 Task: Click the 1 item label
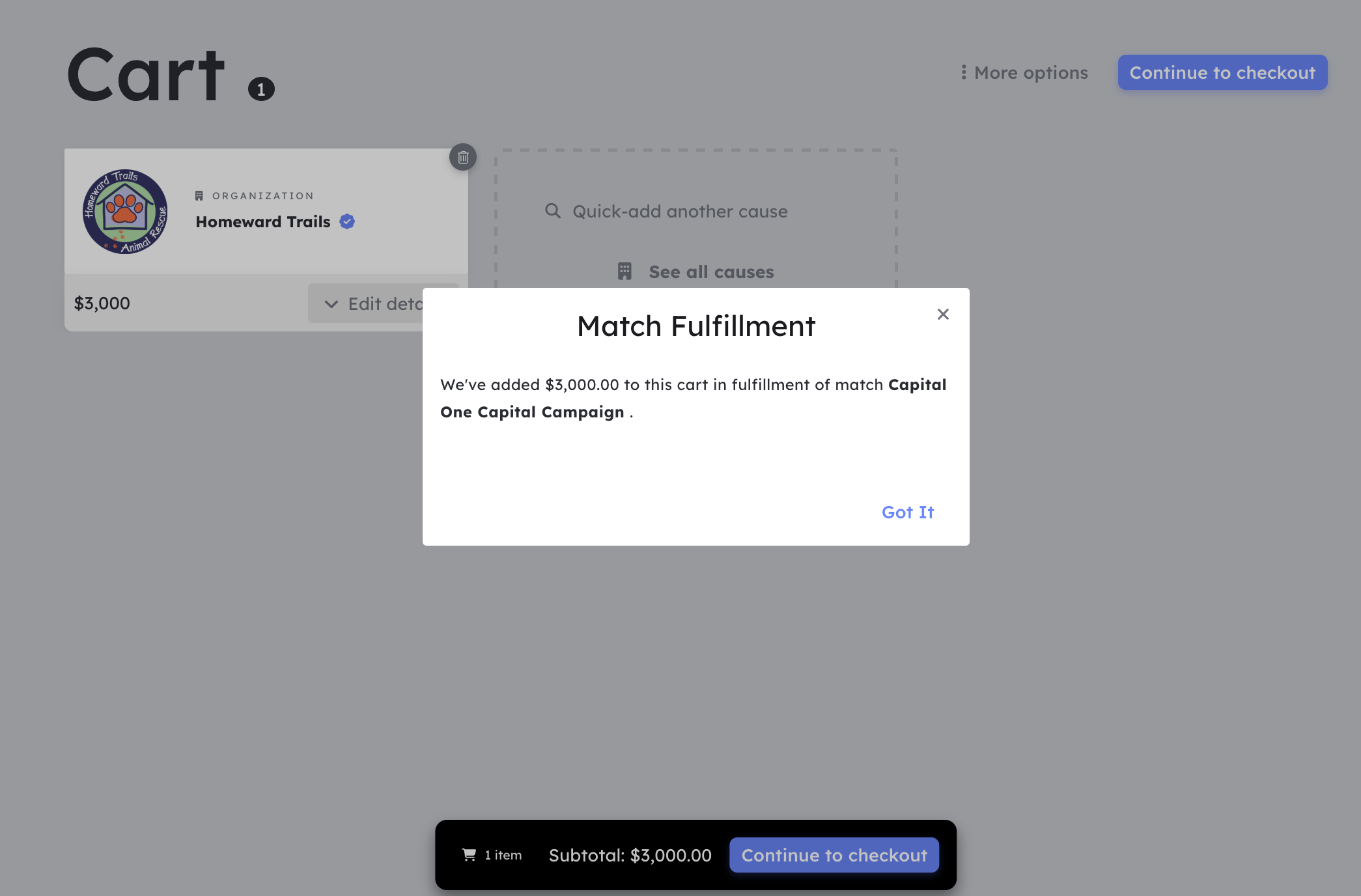[503, 855]
